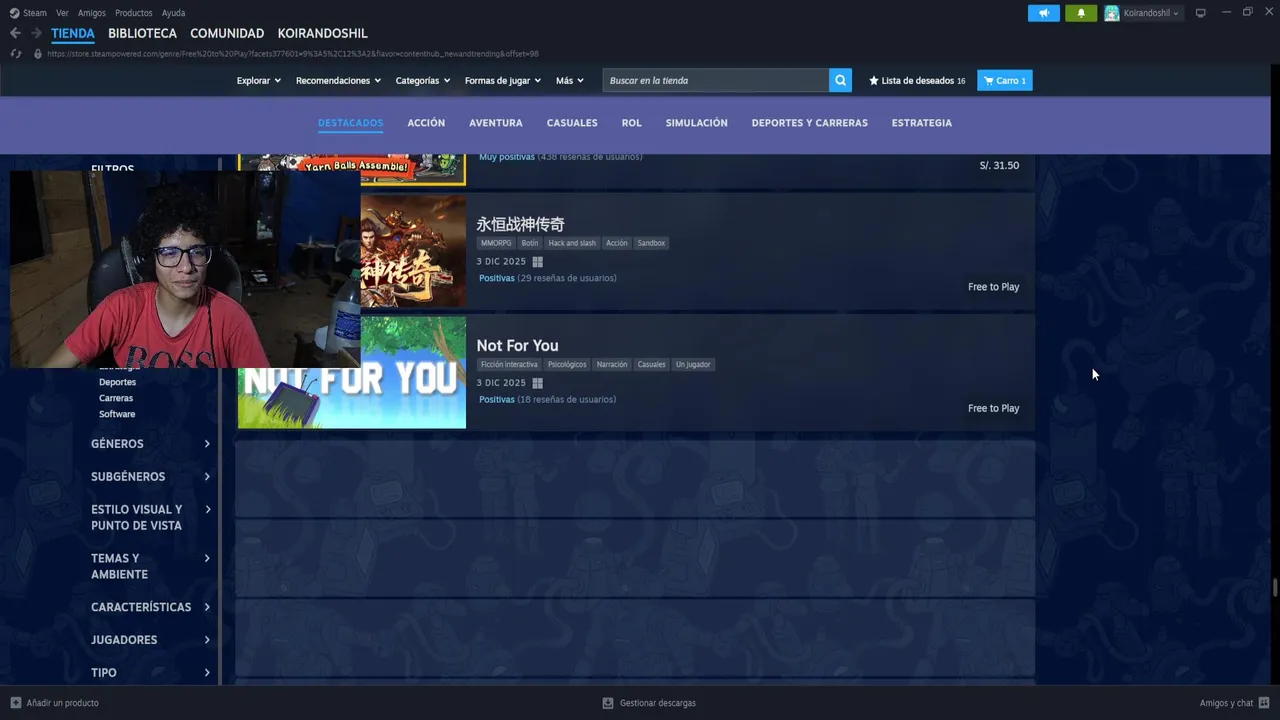
Task: Expand the CARACTERÍSTICAS filter section
Action: coord(150,607)
